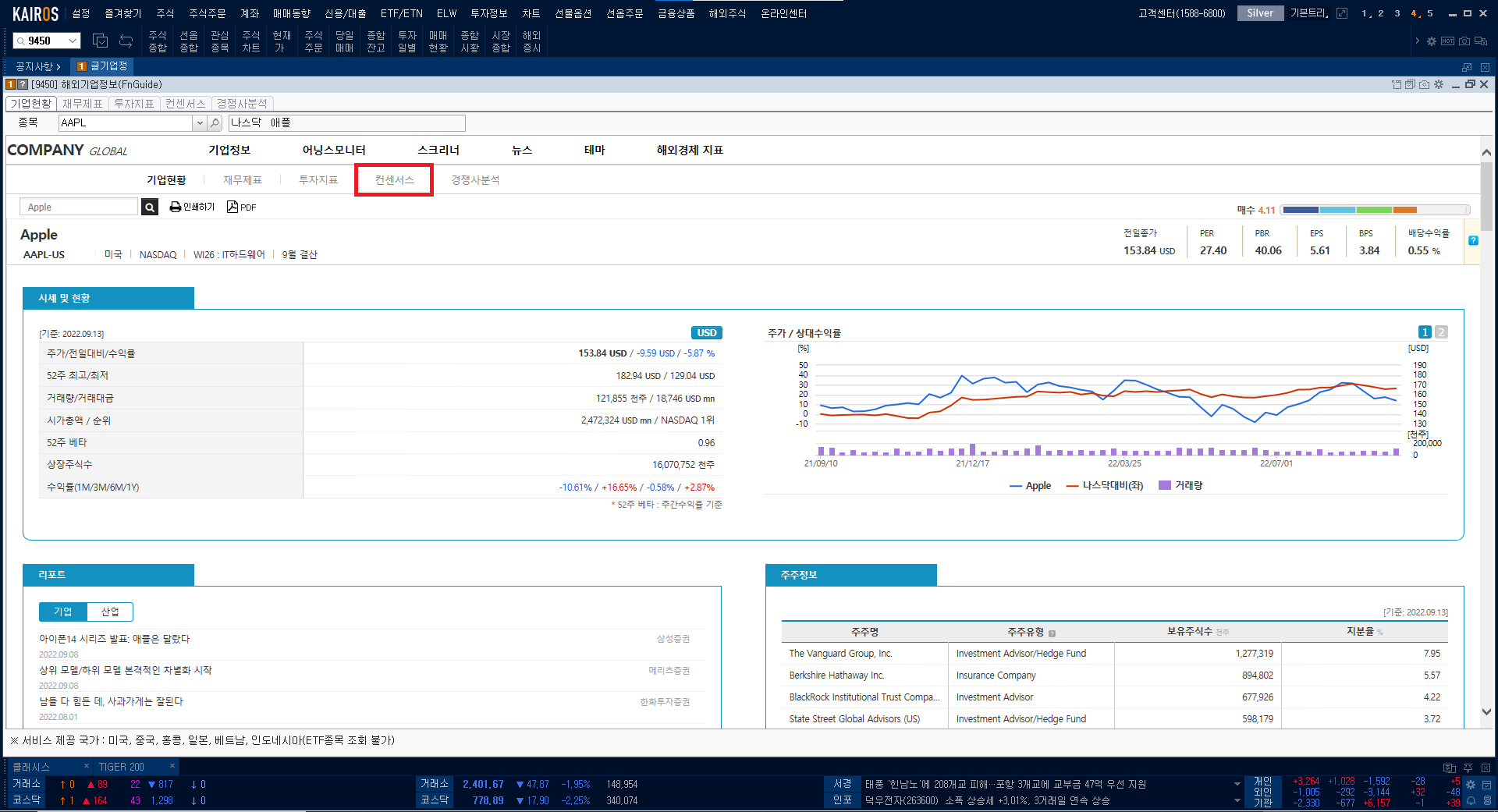Open the 9450 screen number dropdown
This screenshot has height=812, width=1498.
coord(73,41)
